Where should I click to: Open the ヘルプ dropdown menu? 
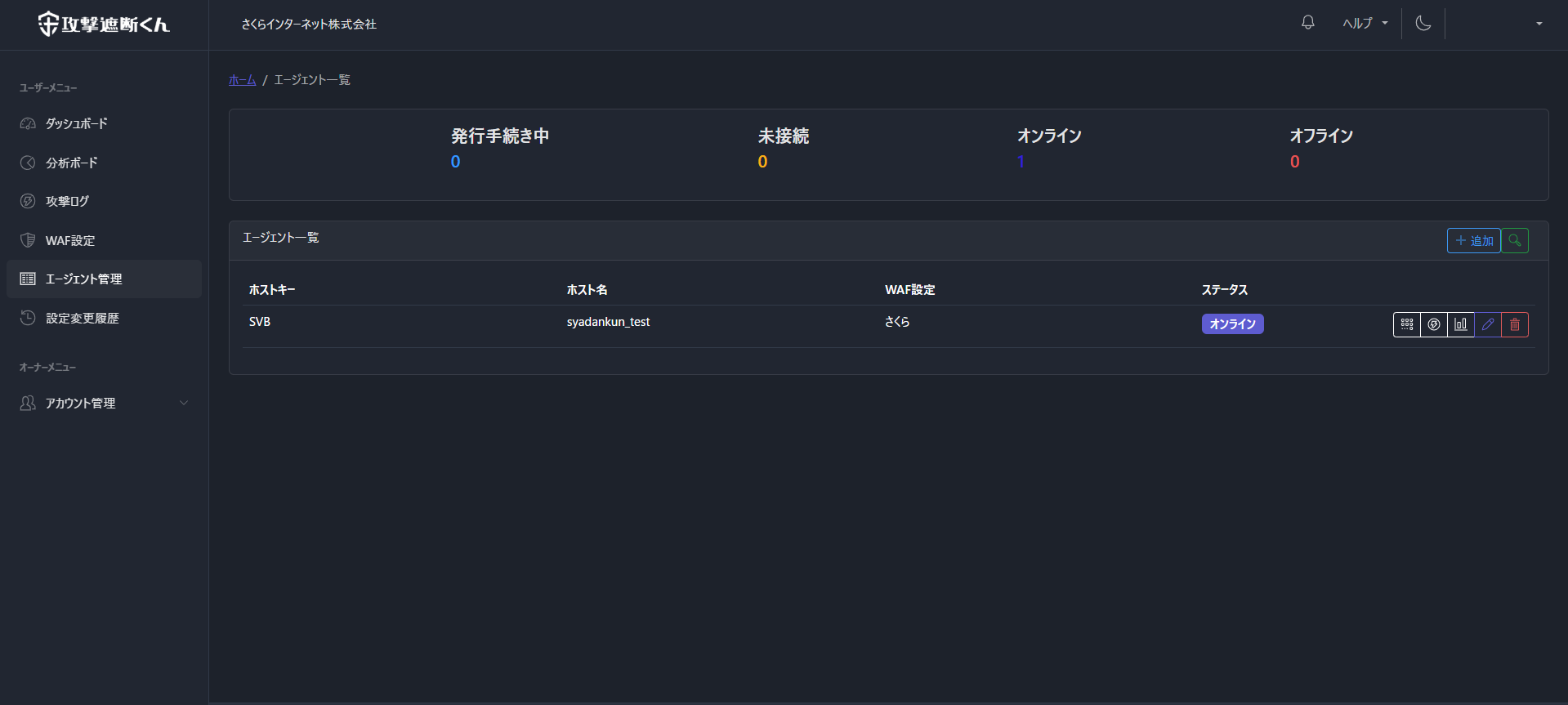(x=1365, y=23)
